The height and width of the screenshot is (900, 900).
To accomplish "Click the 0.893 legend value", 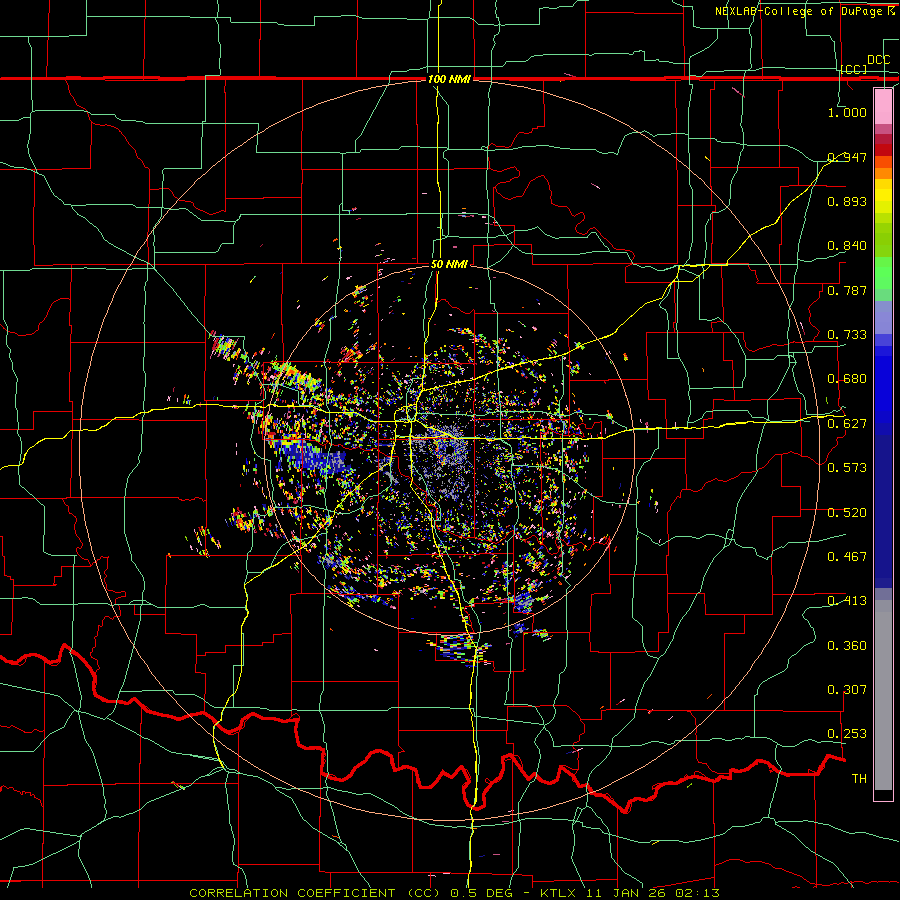I will tap(847, 201).
